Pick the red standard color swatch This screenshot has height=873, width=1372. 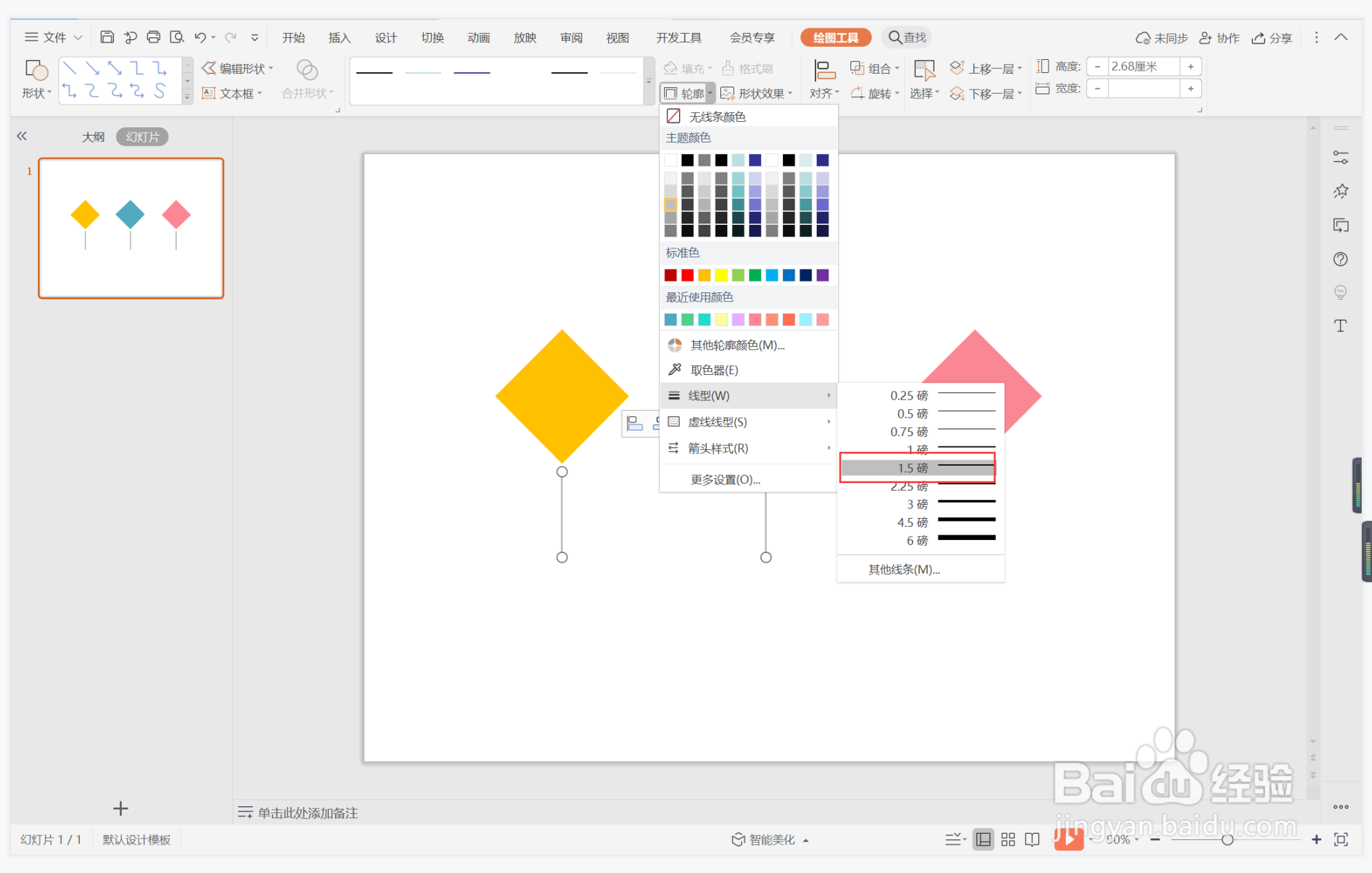tap(687, 275)
